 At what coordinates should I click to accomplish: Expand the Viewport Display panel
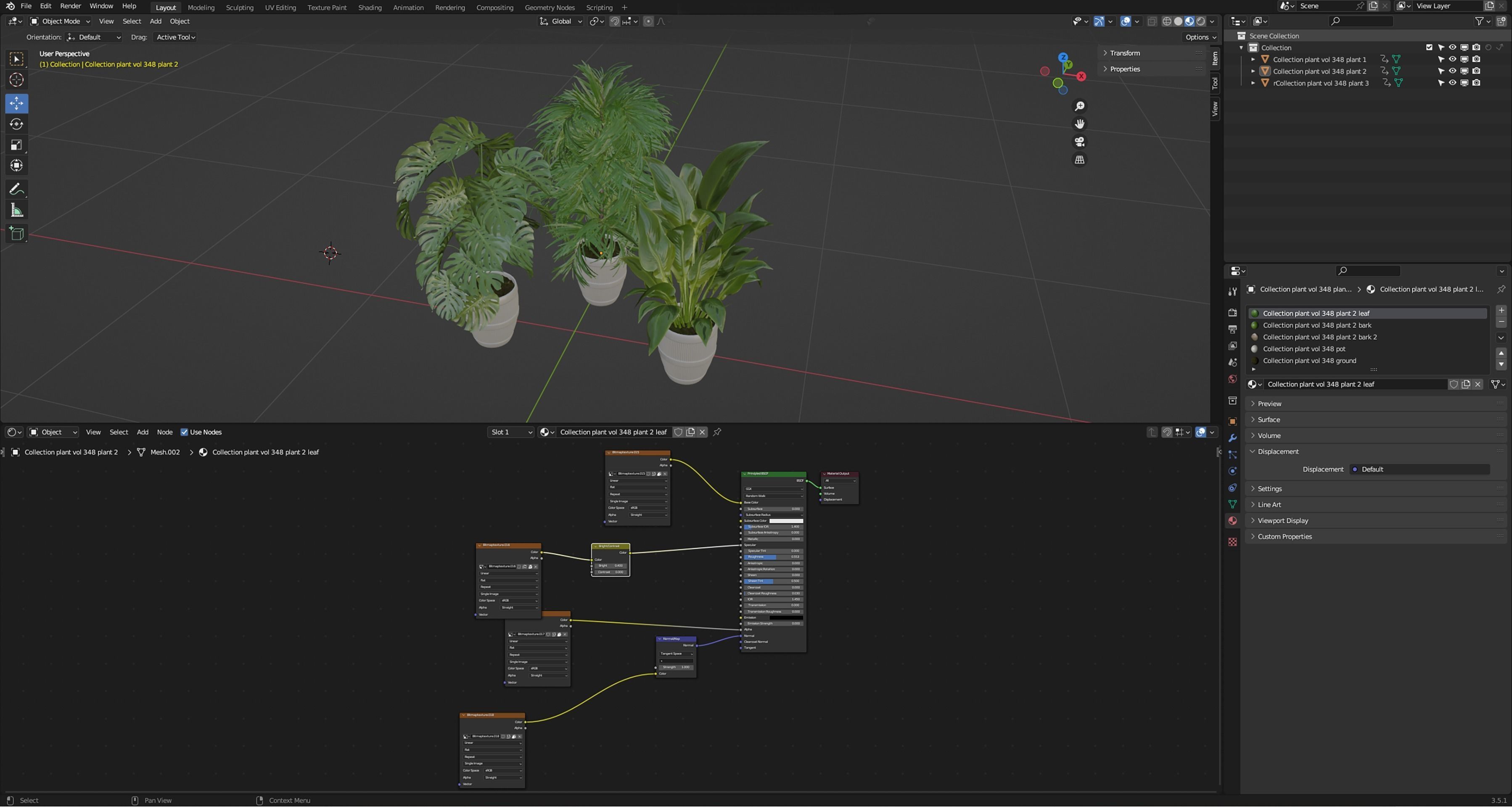[1282, 521]
